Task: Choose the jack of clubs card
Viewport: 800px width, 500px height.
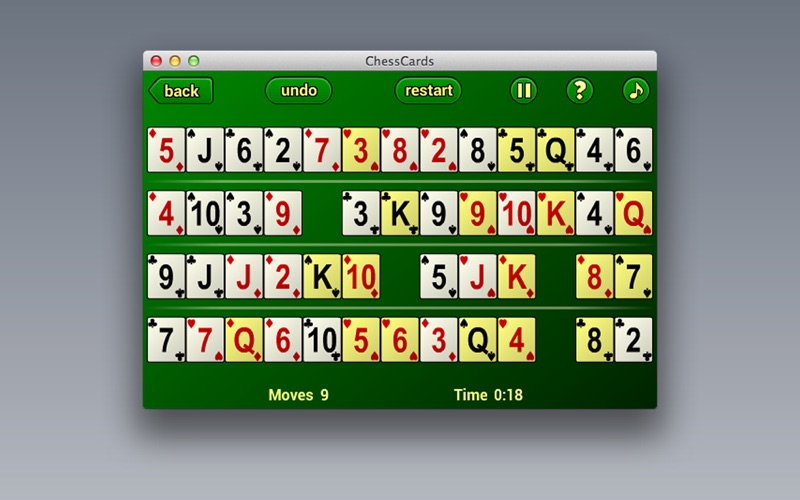Action: pos(205,277)
